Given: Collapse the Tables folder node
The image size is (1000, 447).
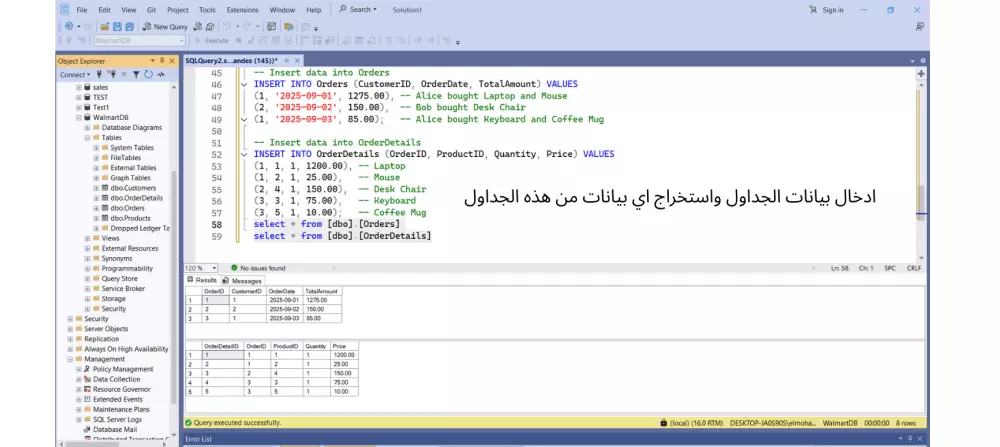Looking at the screenshot, I should [87, 138].
